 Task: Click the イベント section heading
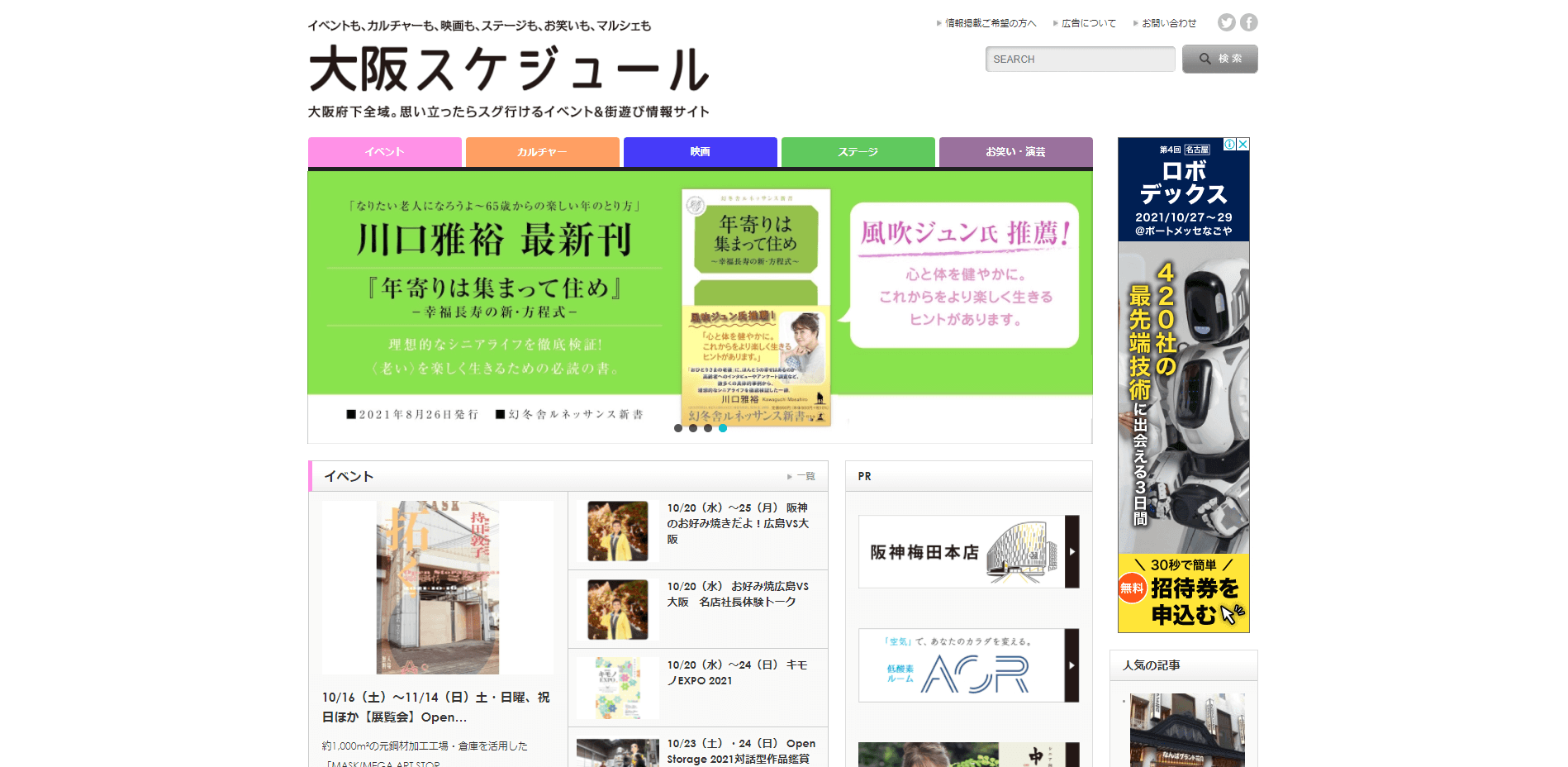click(x=349, y=477)
